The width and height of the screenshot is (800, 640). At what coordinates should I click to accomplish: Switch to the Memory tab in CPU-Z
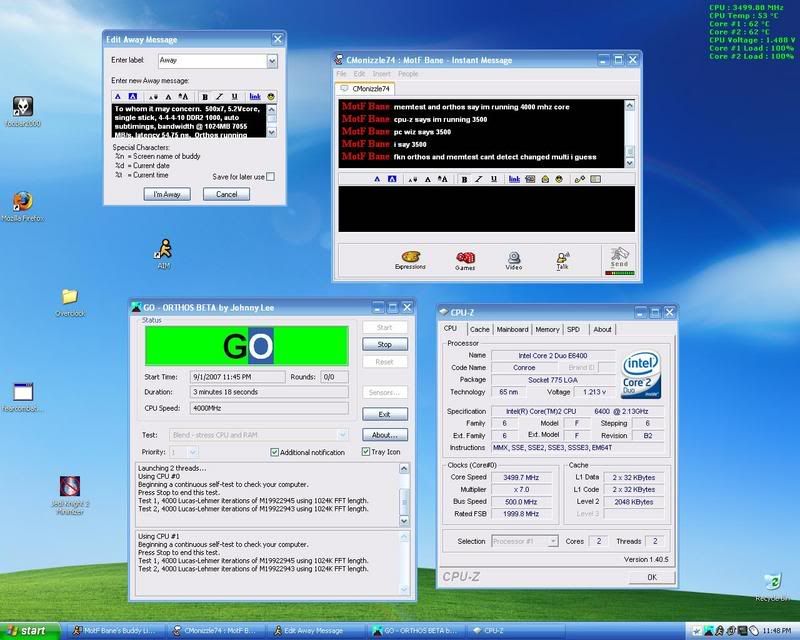click(x=547, y=330)
